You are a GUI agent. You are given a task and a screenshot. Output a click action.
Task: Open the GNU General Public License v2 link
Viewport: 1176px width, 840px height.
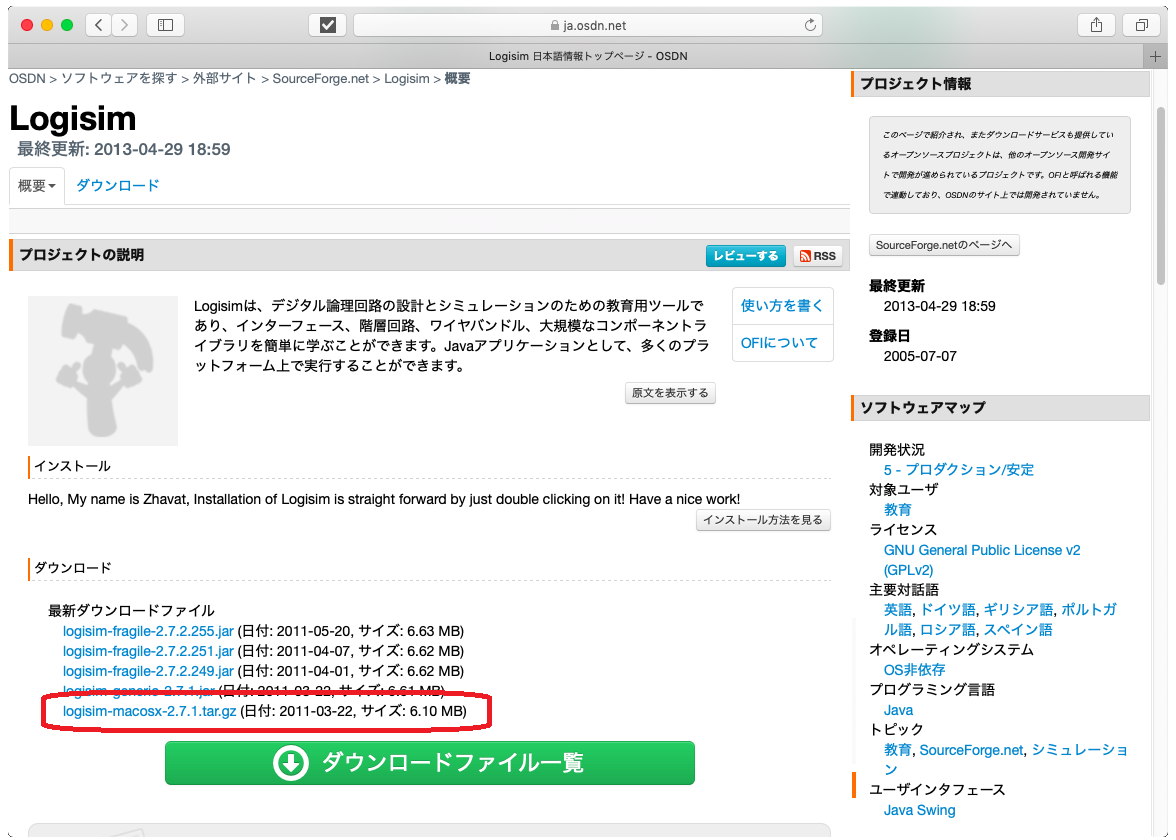982,550
